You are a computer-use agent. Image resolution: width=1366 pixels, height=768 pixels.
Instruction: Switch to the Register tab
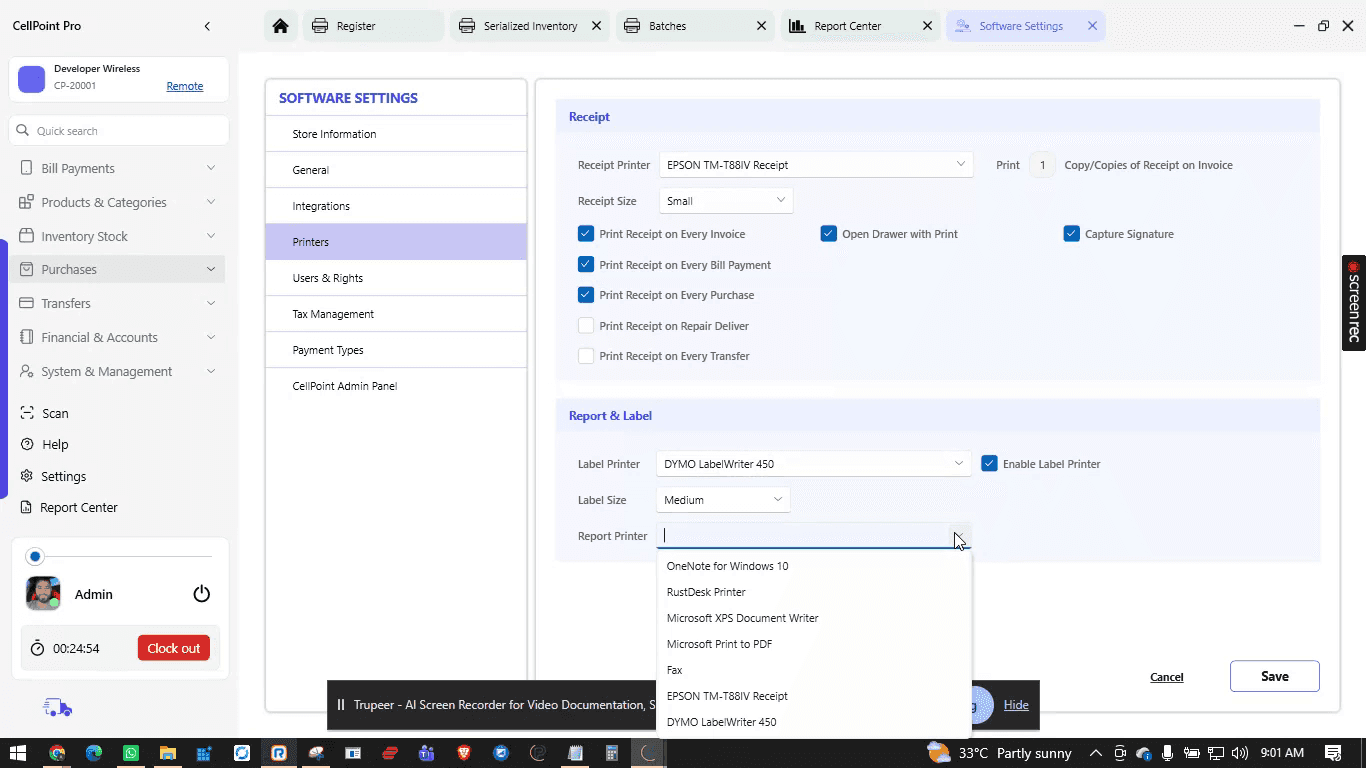371,26
